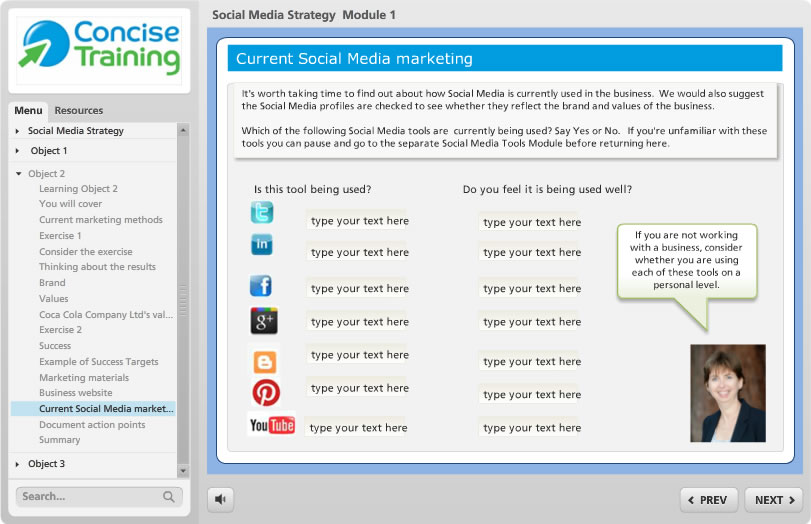Select Current marketing methods in menu
This screenshot has width=811, height=524.
click(x=101, y=220)
